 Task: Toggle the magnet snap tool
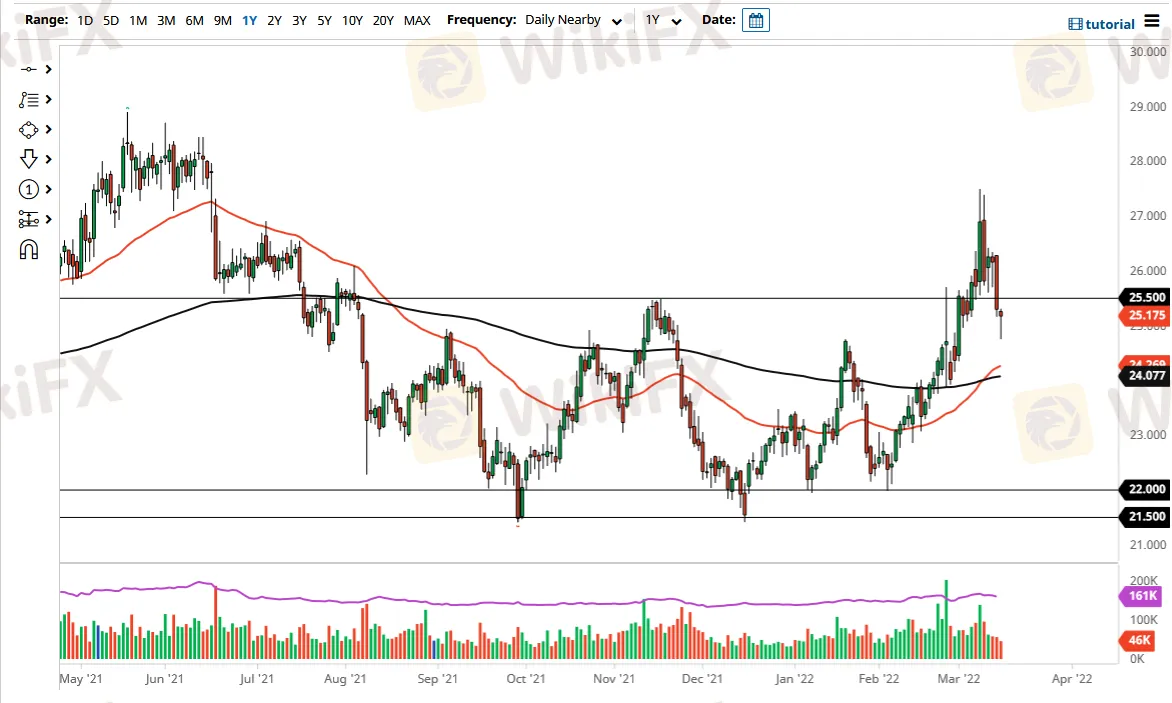coord(28,250)
